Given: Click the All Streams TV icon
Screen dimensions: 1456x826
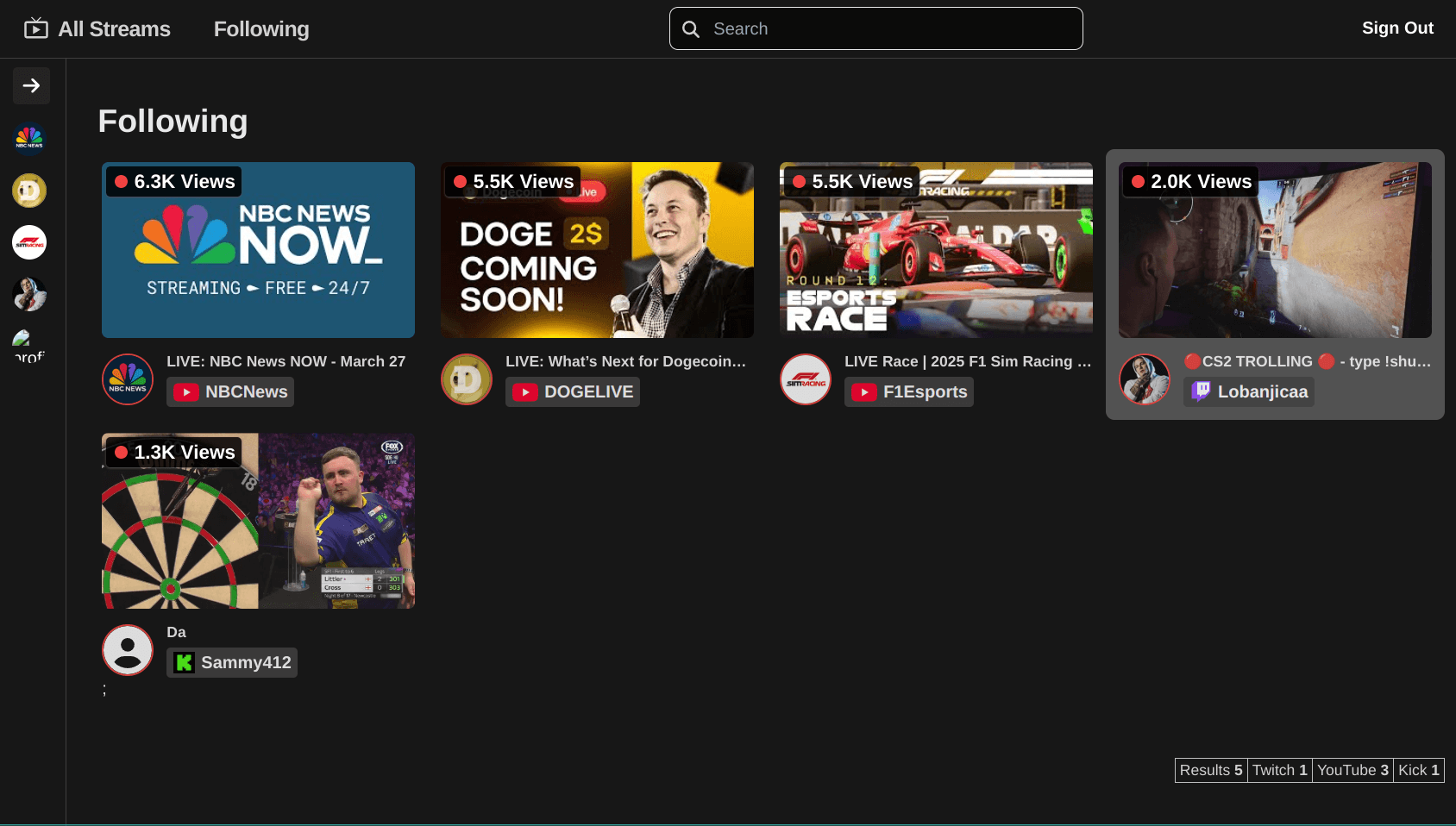Looking at the screenshot, I should pos(36,28).
